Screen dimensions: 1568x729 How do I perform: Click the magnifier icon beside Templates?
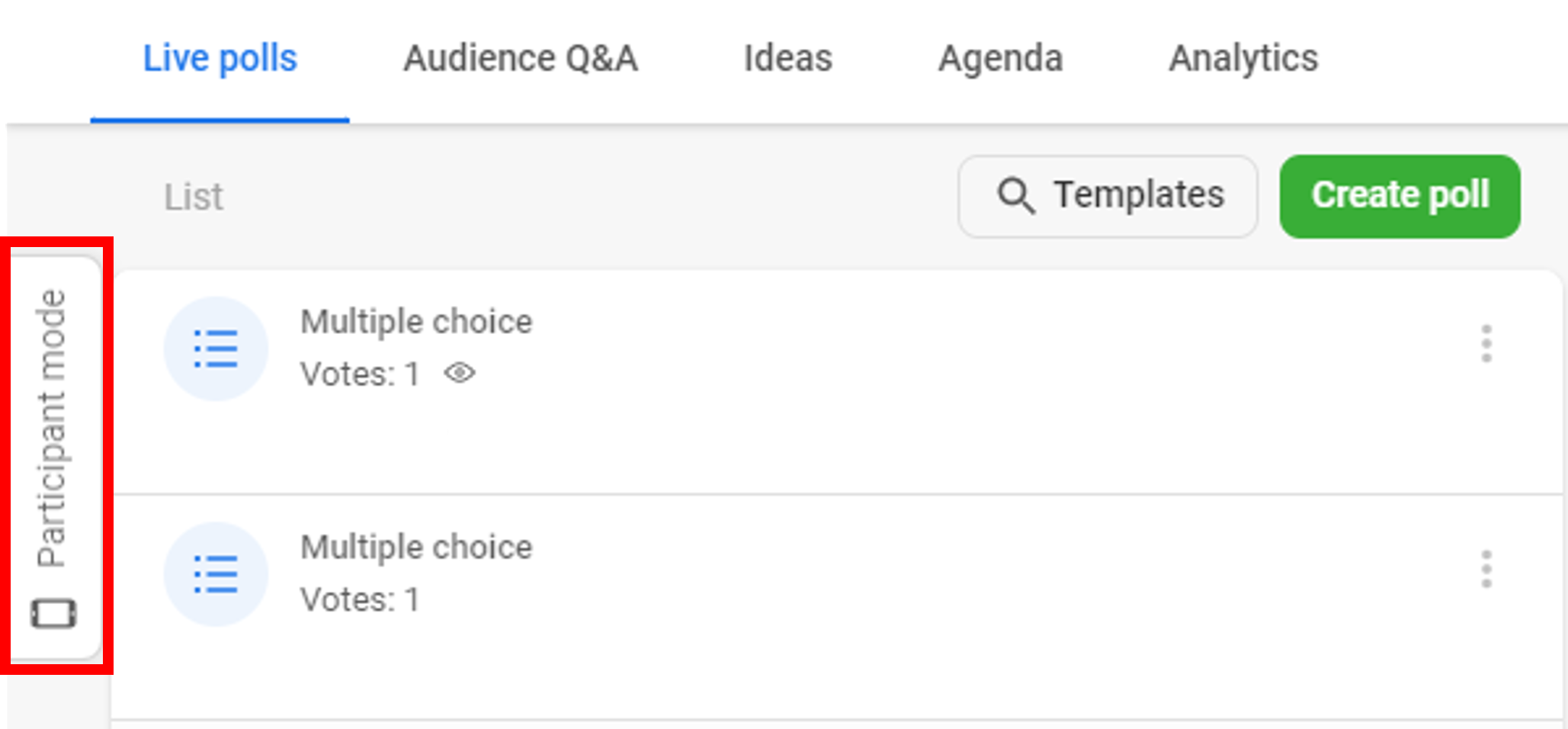[x=1016, y=195]
